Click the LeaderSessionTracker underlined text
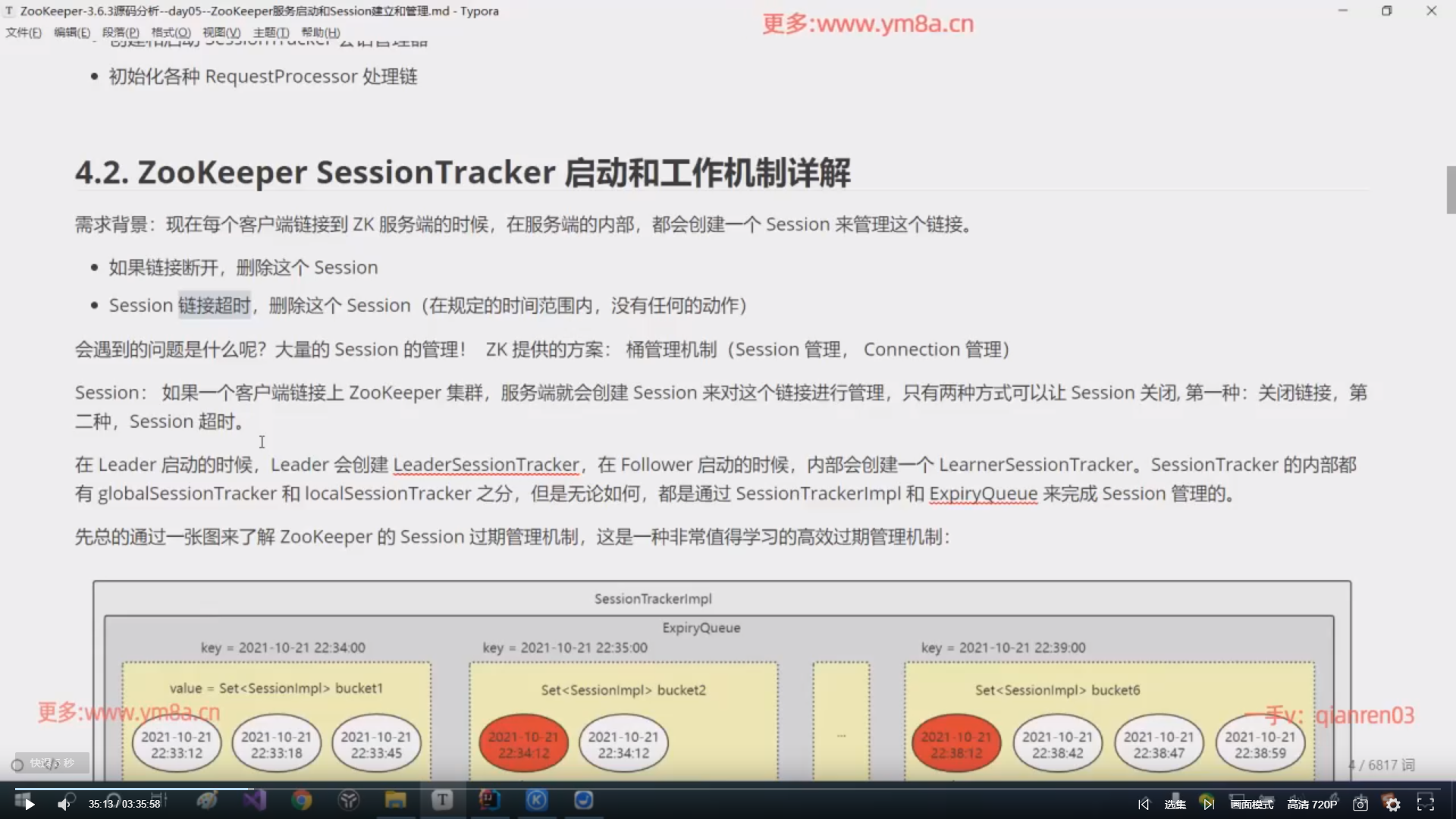 (485, 465)
